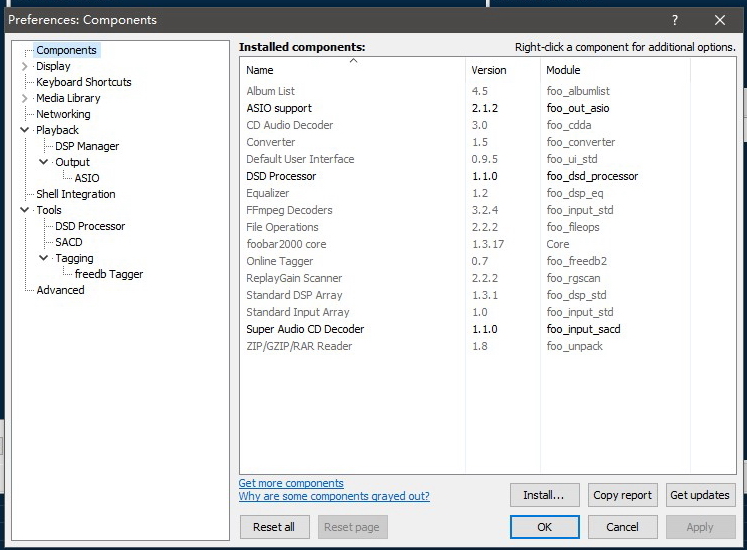The height and width of the screenshot is (550, 747).
Task: Sort components by Name column header
Action: point(260,70)
